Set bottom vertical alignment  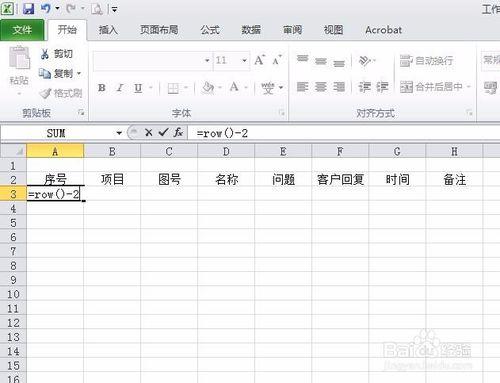[339, 63]
